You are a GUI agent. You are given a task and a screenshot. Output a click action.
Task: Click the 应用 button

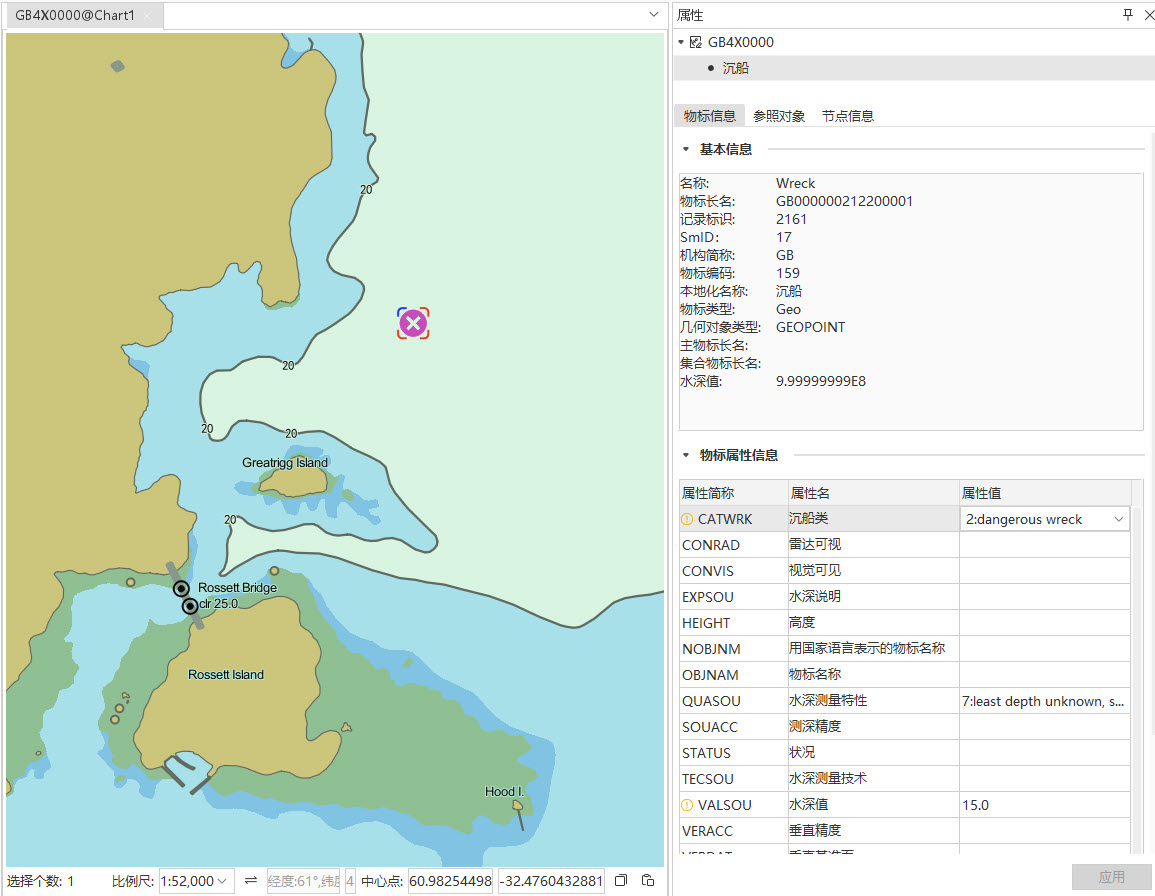click(x=1111, y=877)
